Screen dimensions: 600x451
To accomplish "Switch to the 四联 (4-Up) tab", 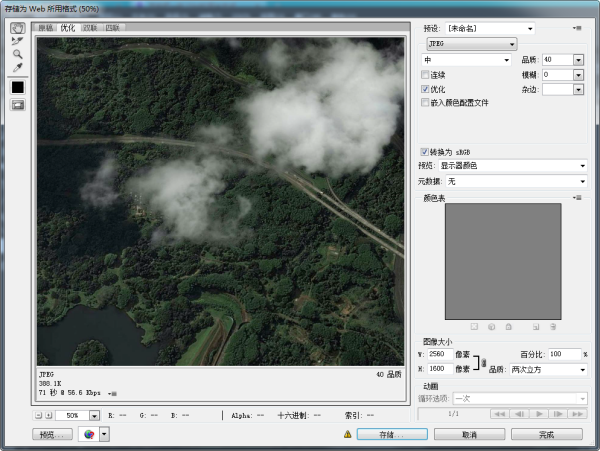I will tap(114, 28).
